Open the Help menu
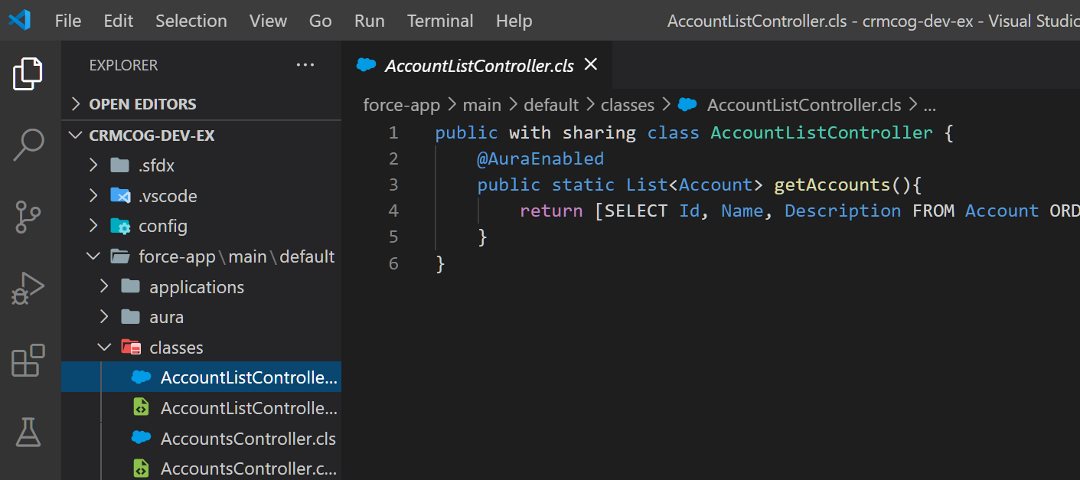 [x=514, y=21]
